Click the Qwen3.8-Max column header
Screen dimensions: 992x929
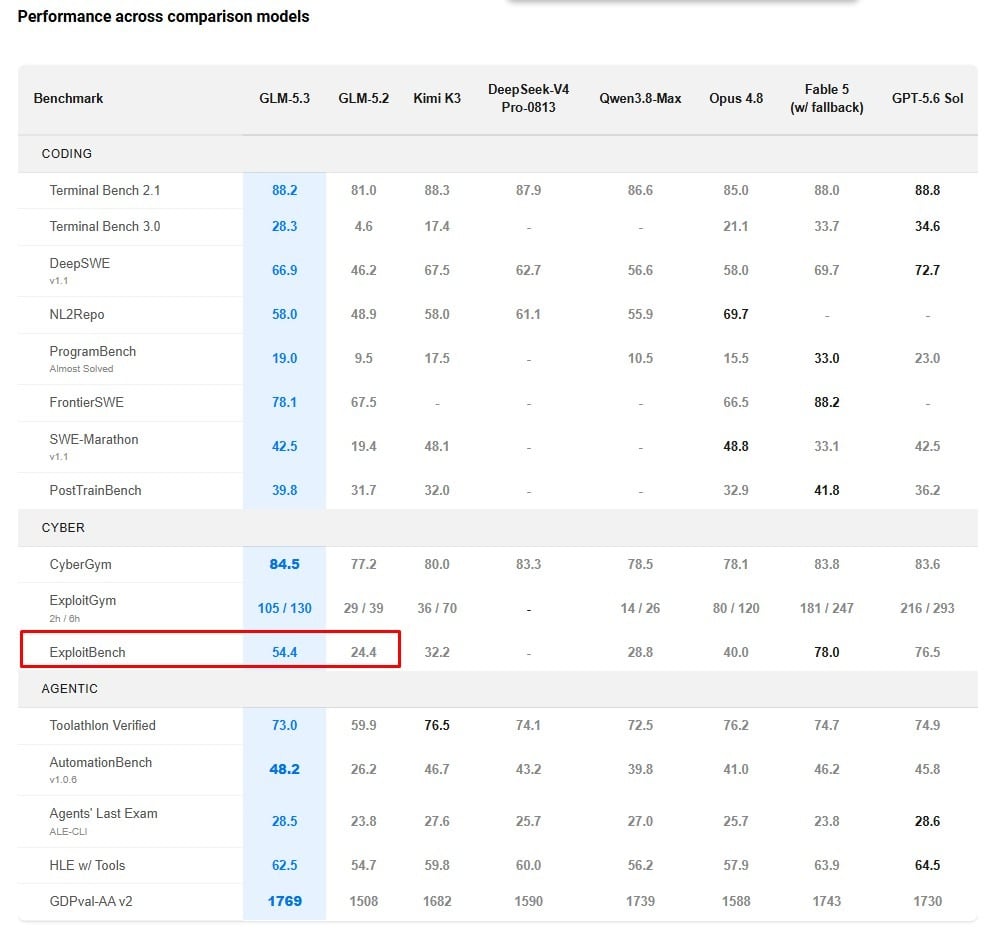point(640,98)
